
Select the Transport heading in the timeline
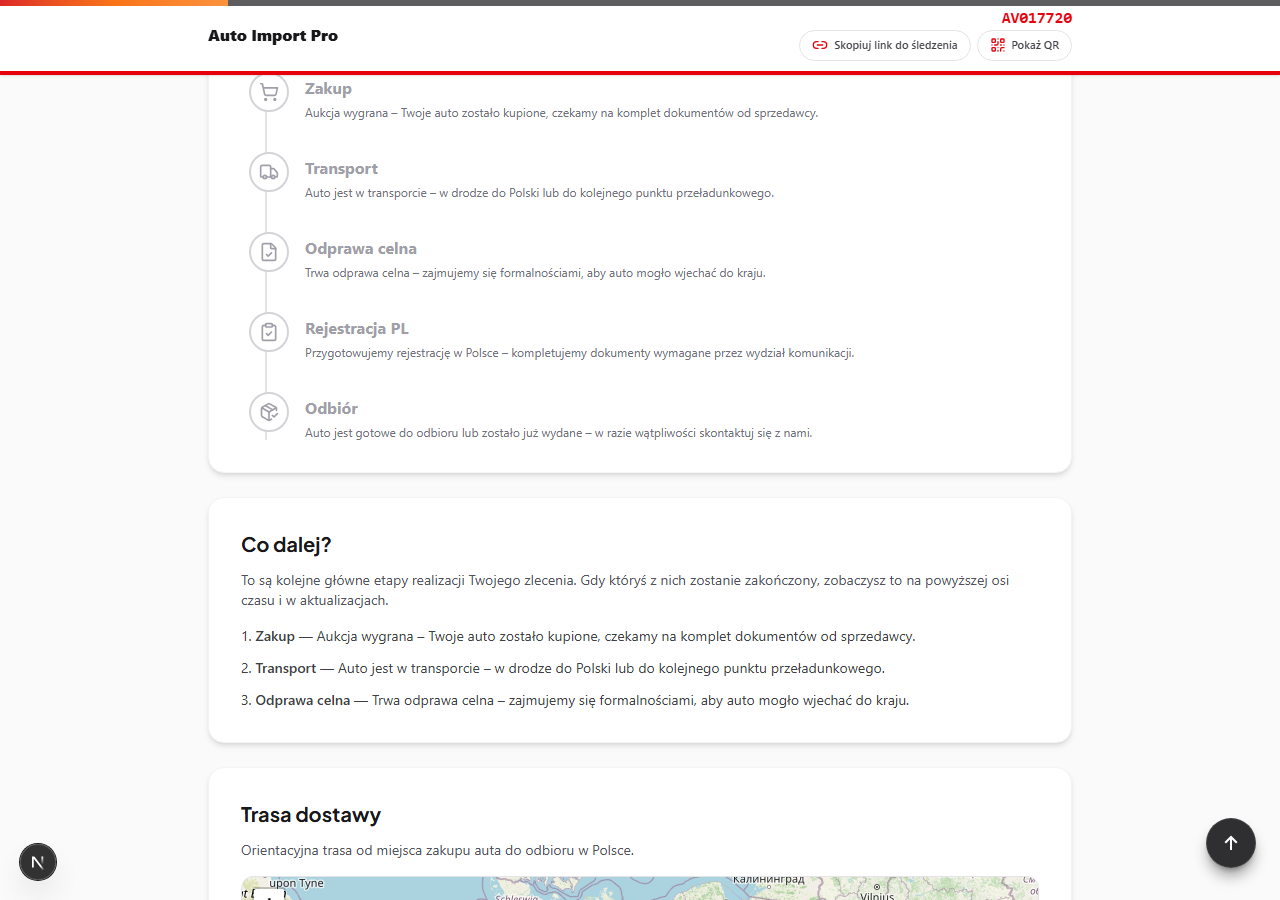coord(341,169)
